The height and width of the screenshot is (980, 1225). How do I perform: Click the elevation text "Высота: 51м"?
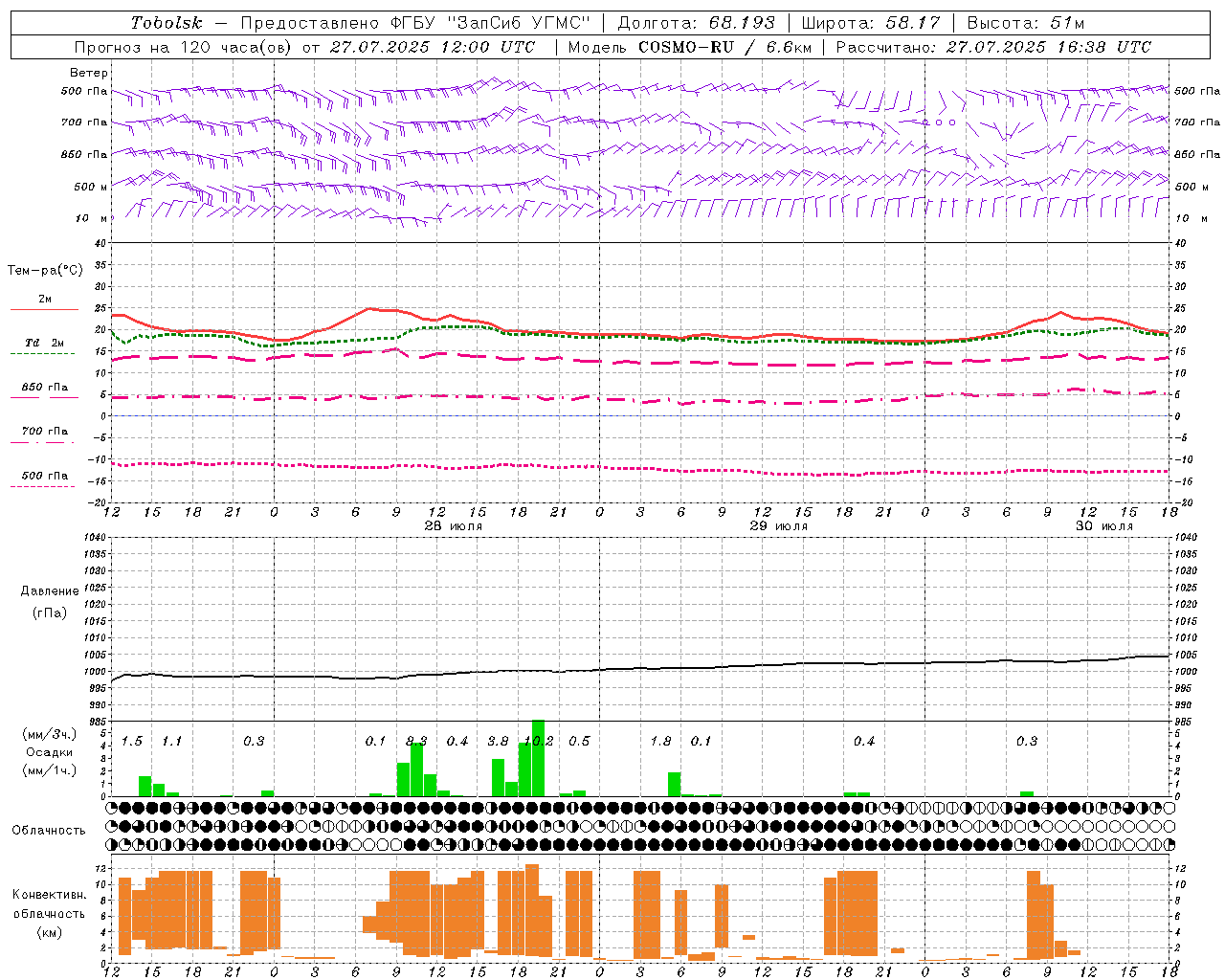[x=1026, y=23]
